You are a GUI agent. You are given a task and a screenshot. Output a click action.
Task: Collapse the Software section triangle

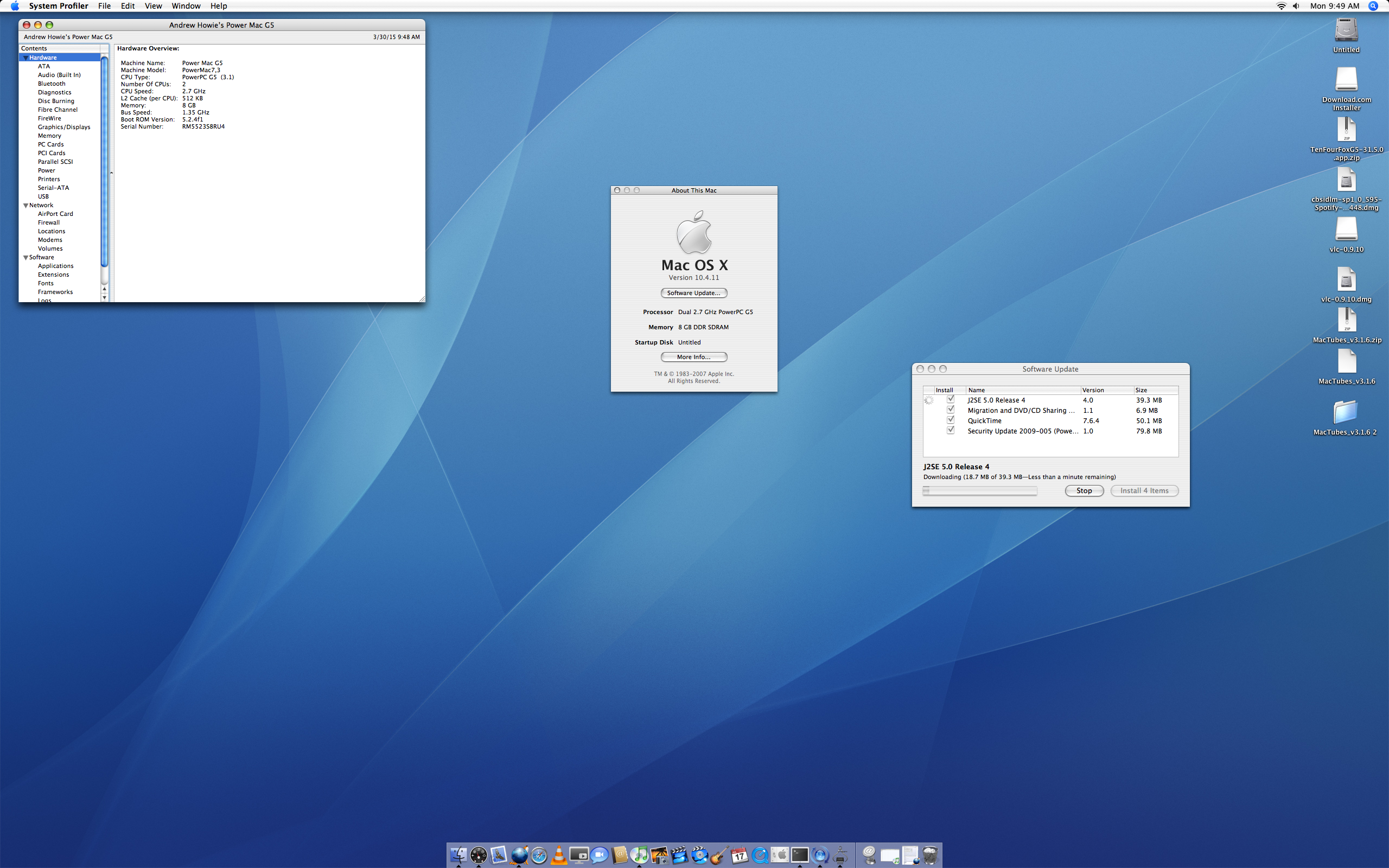pos(26,258)
